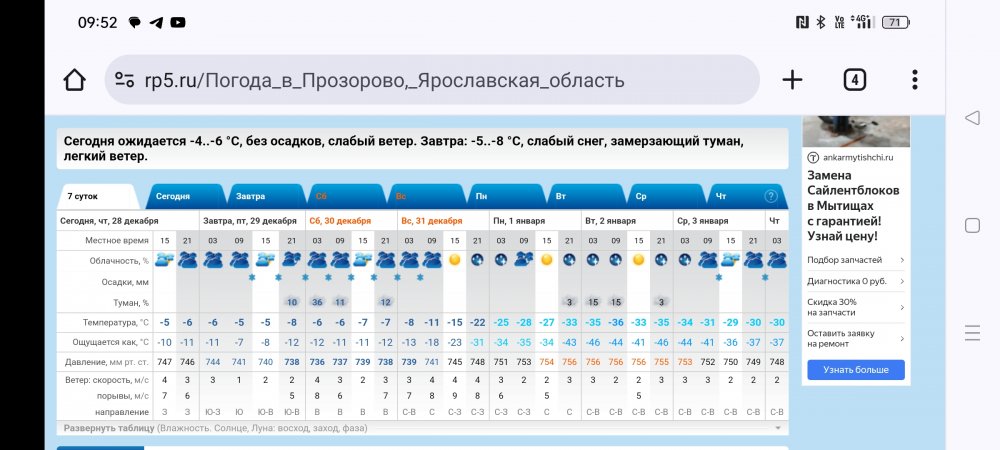This screenshot has width=1000, height=450.
Task: Open new tab with plus icon
Action: pos(792,80)
